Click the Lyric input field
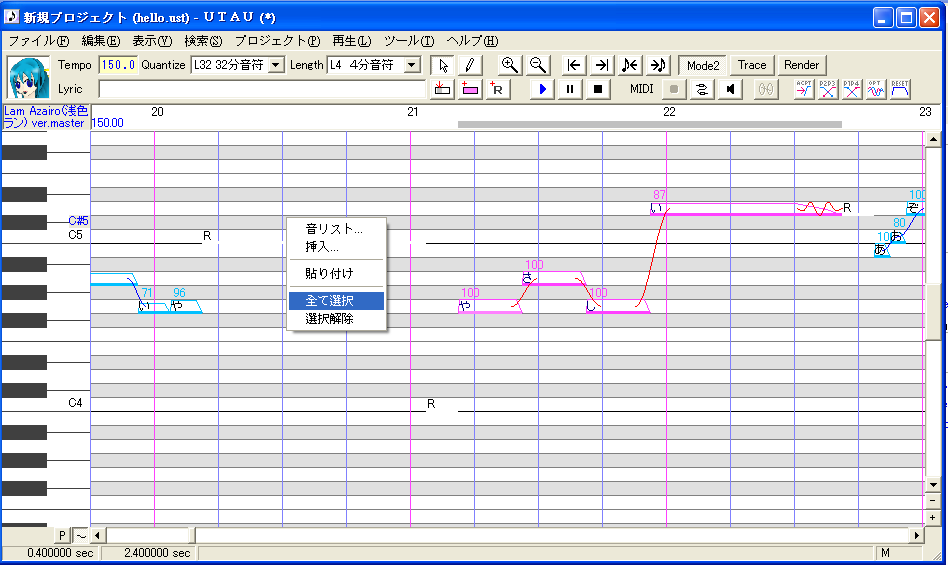 [262, 89]
